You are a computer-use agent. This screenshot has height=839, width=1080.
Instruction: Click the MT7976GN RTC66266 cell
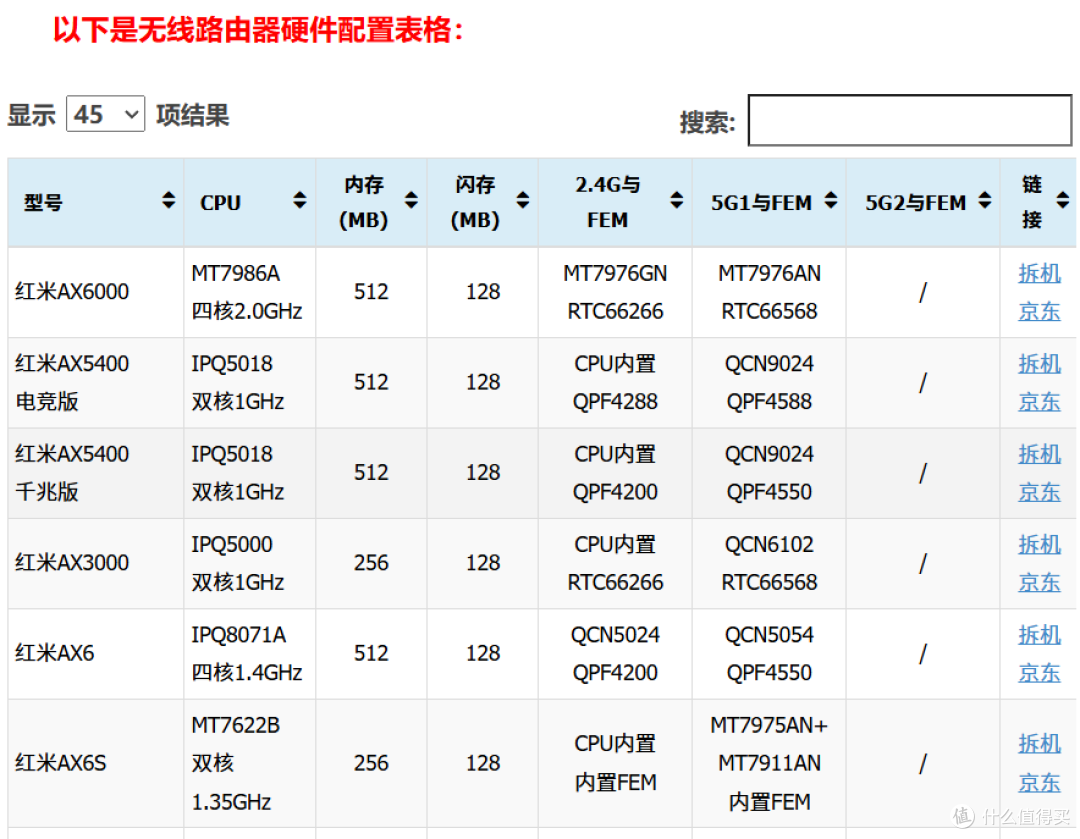point(615,292)
